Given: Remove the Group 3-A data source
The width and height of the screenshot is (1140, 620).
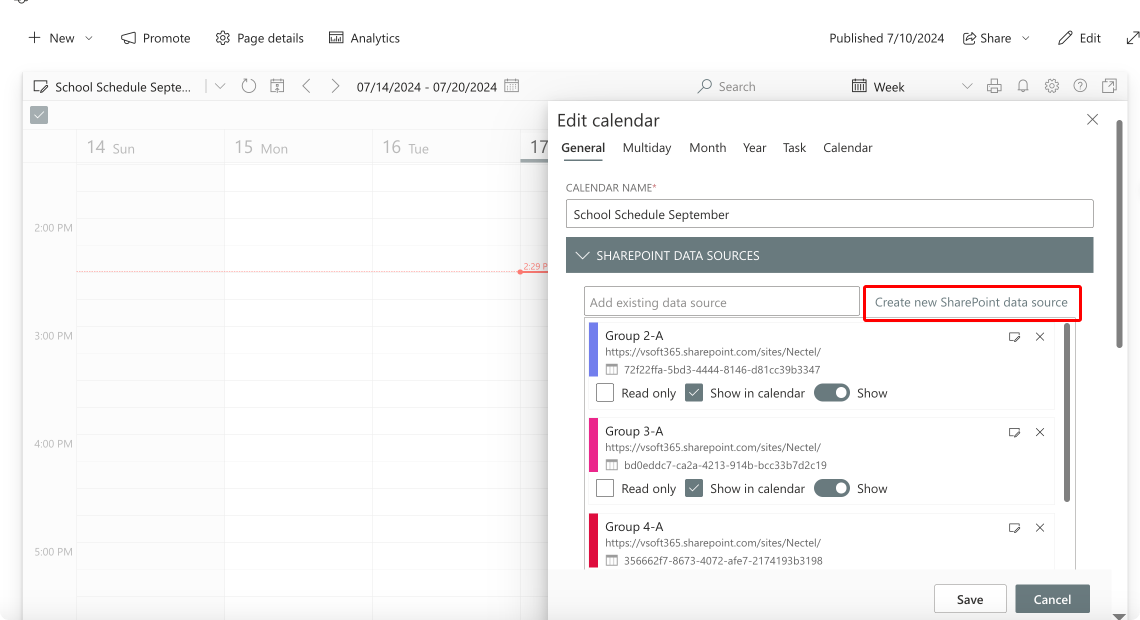Looking at the screenshot, I should (x=1040, y=432).
